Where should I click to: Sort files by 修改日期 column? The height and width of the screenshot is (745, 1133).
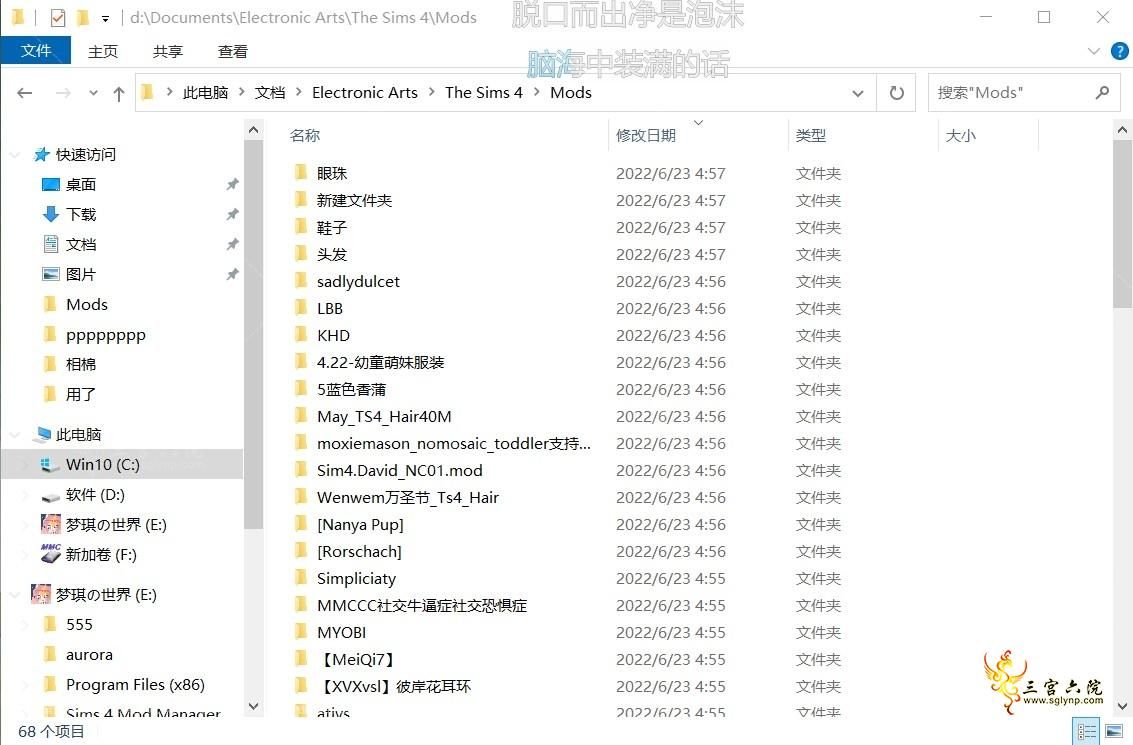click(x=645, y=135)
